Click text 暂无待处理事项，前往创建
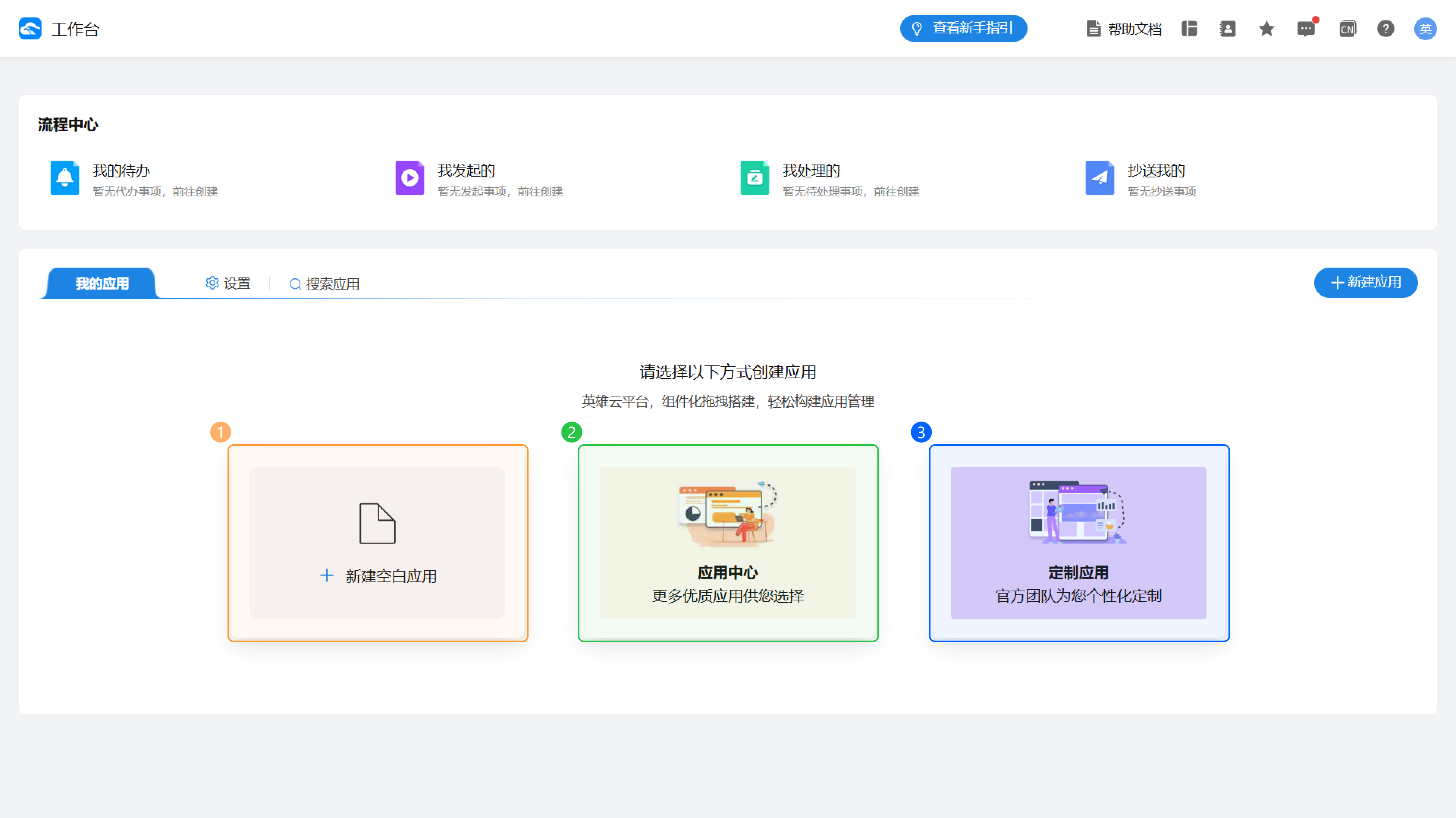Image resolution: width=1456 pixels, height=818 pixels. tap(851, 191)
